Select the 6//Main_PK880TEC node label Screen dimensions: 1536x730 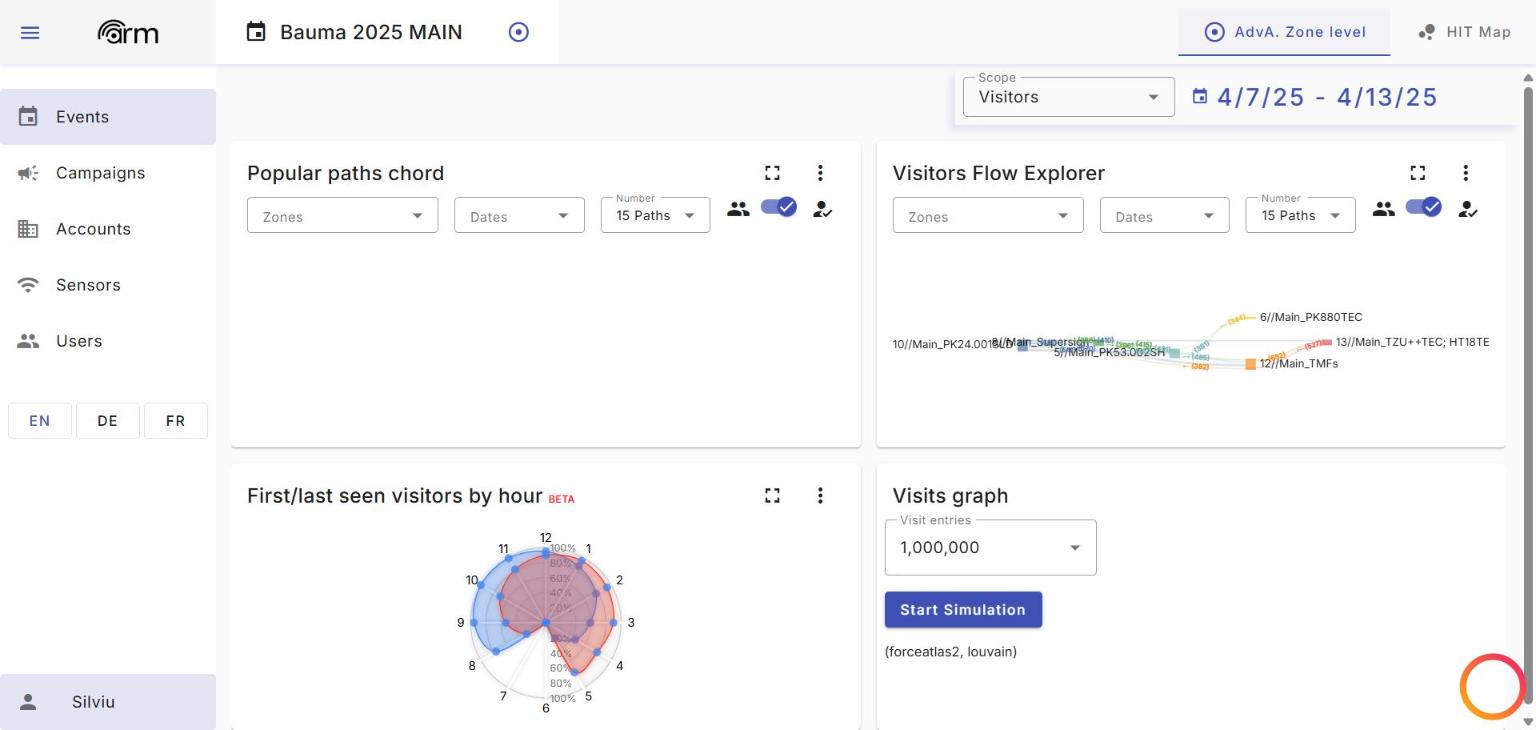coord(1311,317)
